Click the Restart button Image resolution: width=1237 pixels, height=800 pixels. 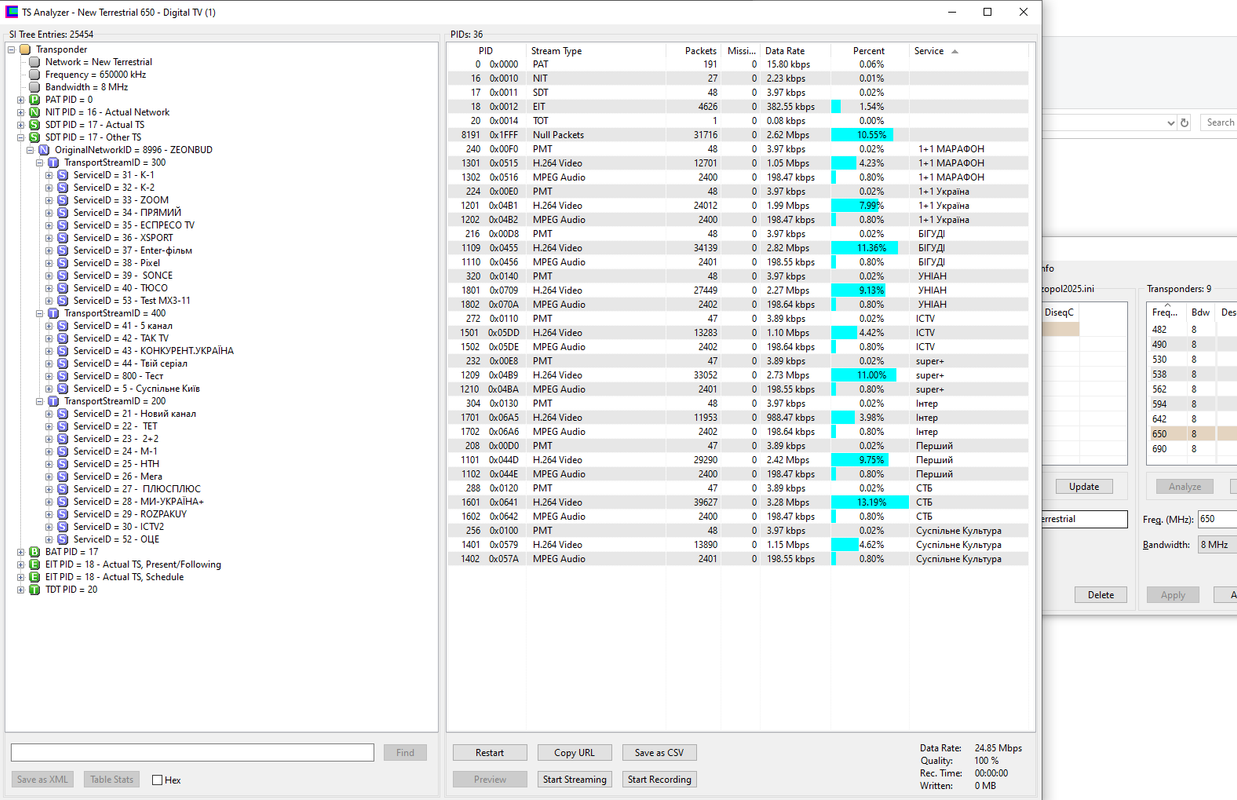pos(489,752)
